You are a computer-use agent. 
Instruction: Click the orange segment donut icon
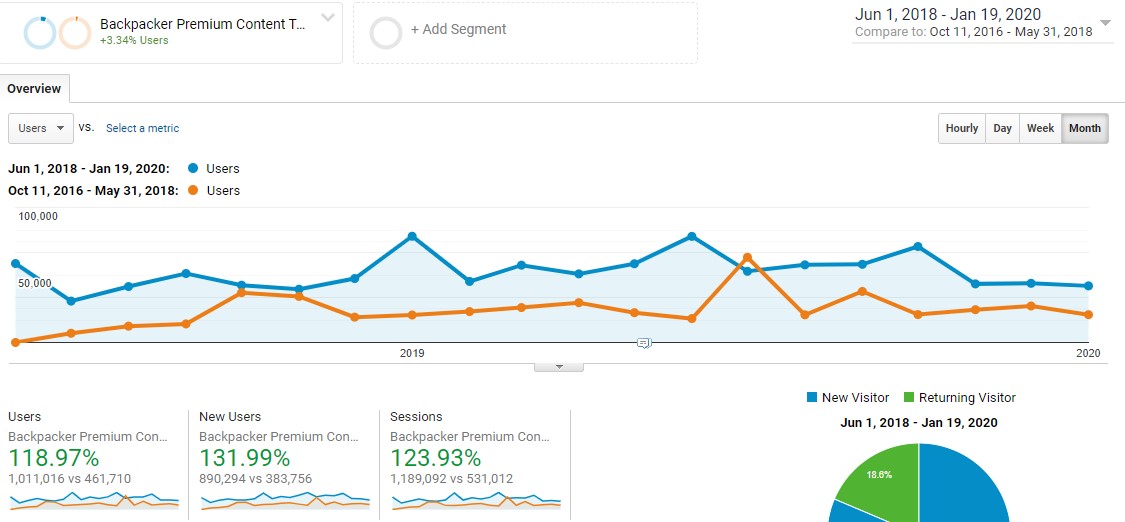coord(75,33)
